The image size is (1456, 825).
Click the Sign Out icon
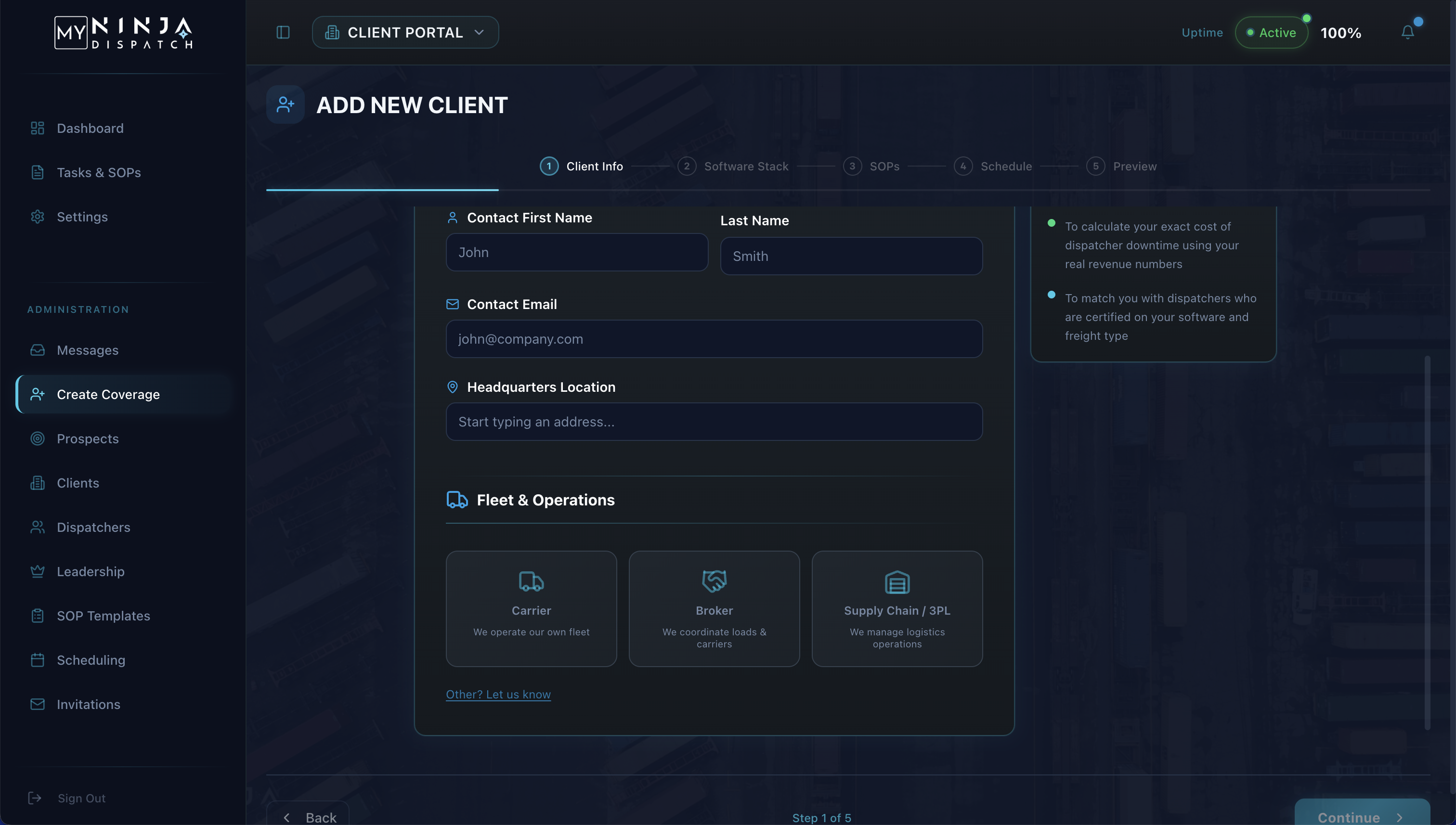[x=35, y=798]
